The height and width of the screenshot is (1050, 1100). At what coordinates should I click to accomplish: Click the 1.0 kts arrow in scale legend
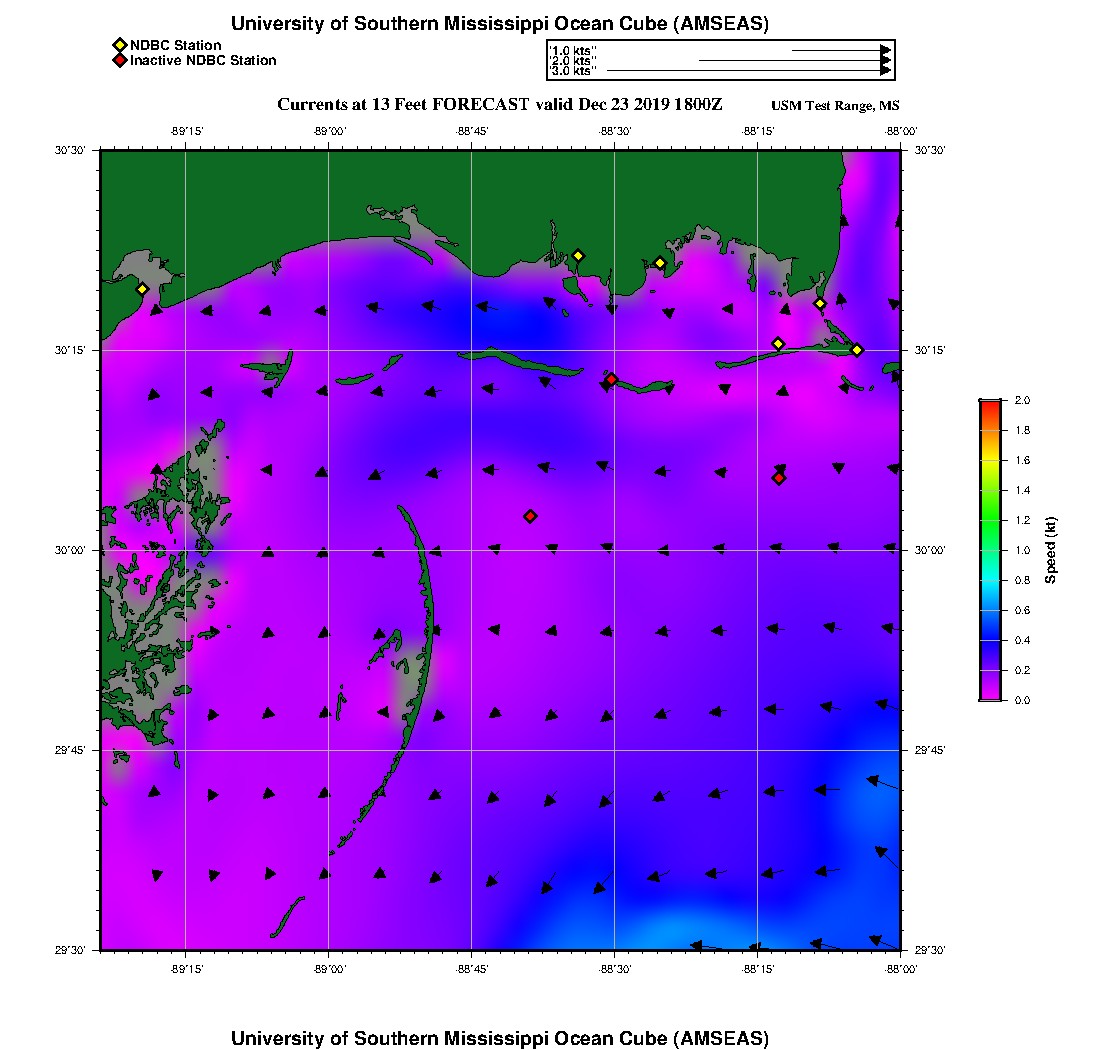[x=840, y=49]
